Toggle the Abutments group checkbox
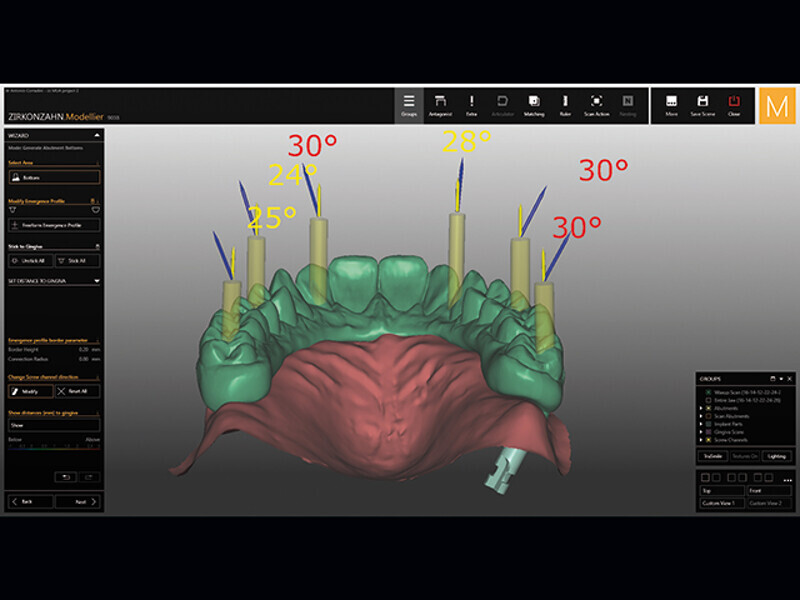Viewport: 800px width, 600px height. tap(709, 408)
